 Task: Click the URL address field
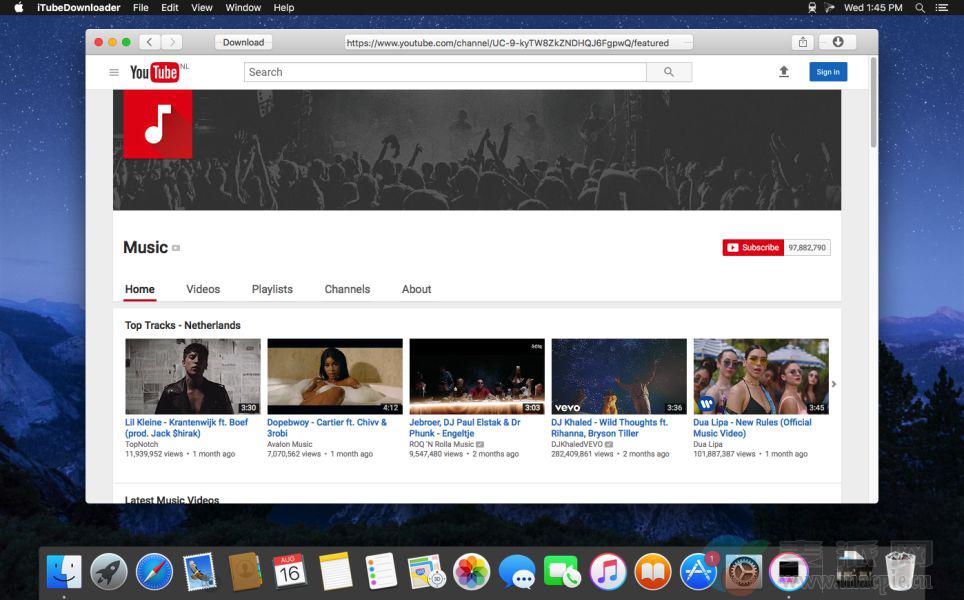[518, 43]
